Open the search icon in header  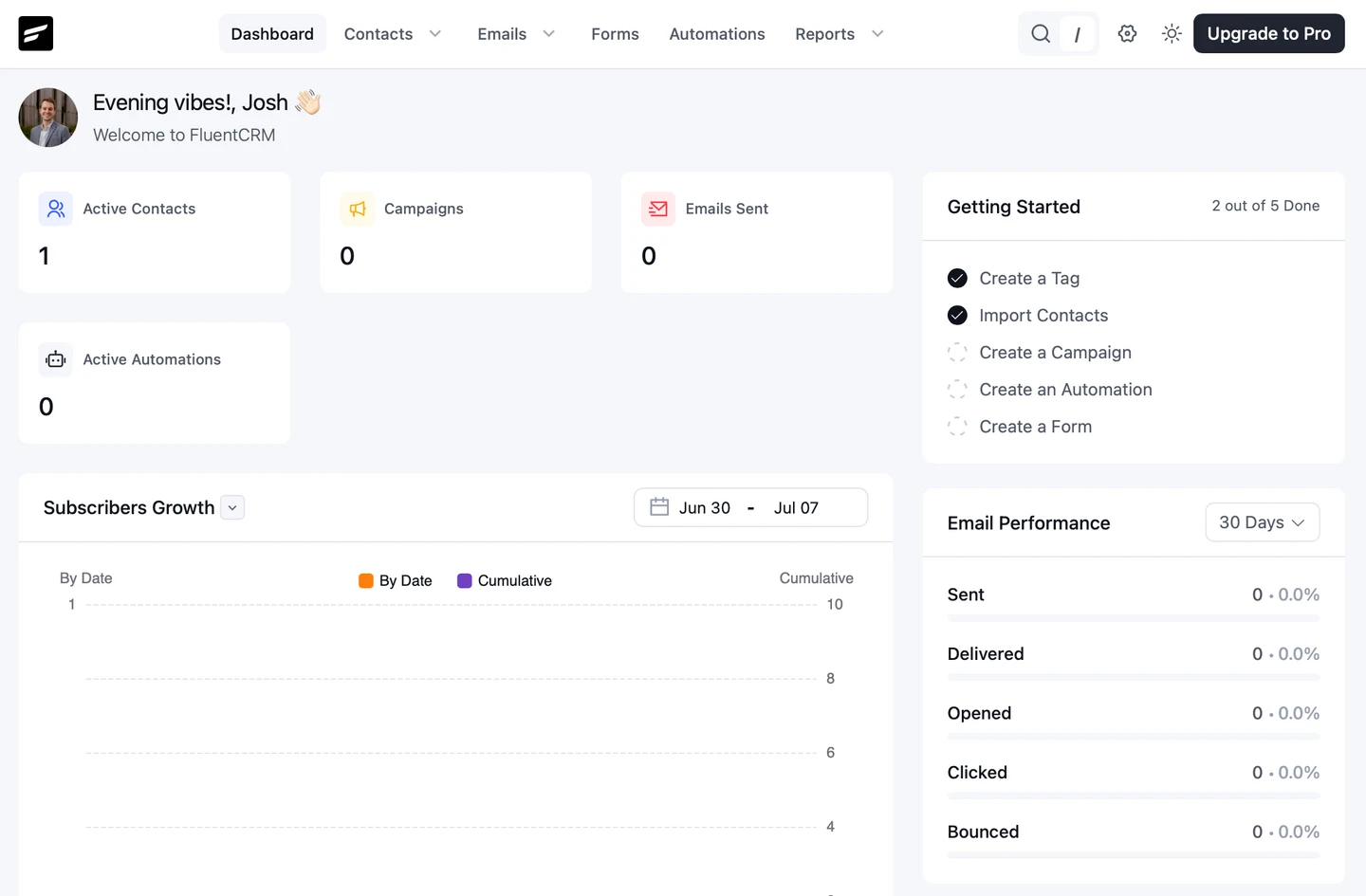coord(1041,34)
